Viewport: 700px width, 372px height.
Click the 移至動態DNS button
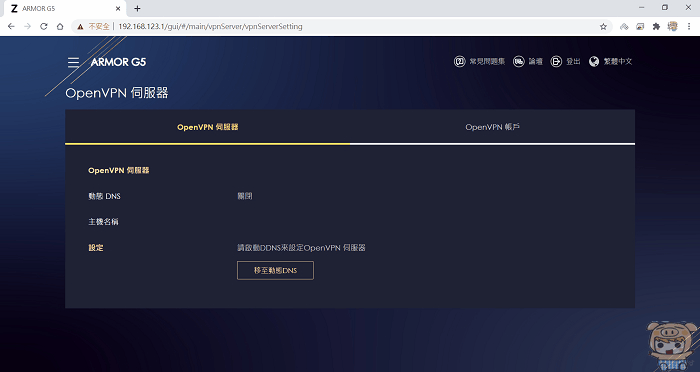[x=275, y=271]
